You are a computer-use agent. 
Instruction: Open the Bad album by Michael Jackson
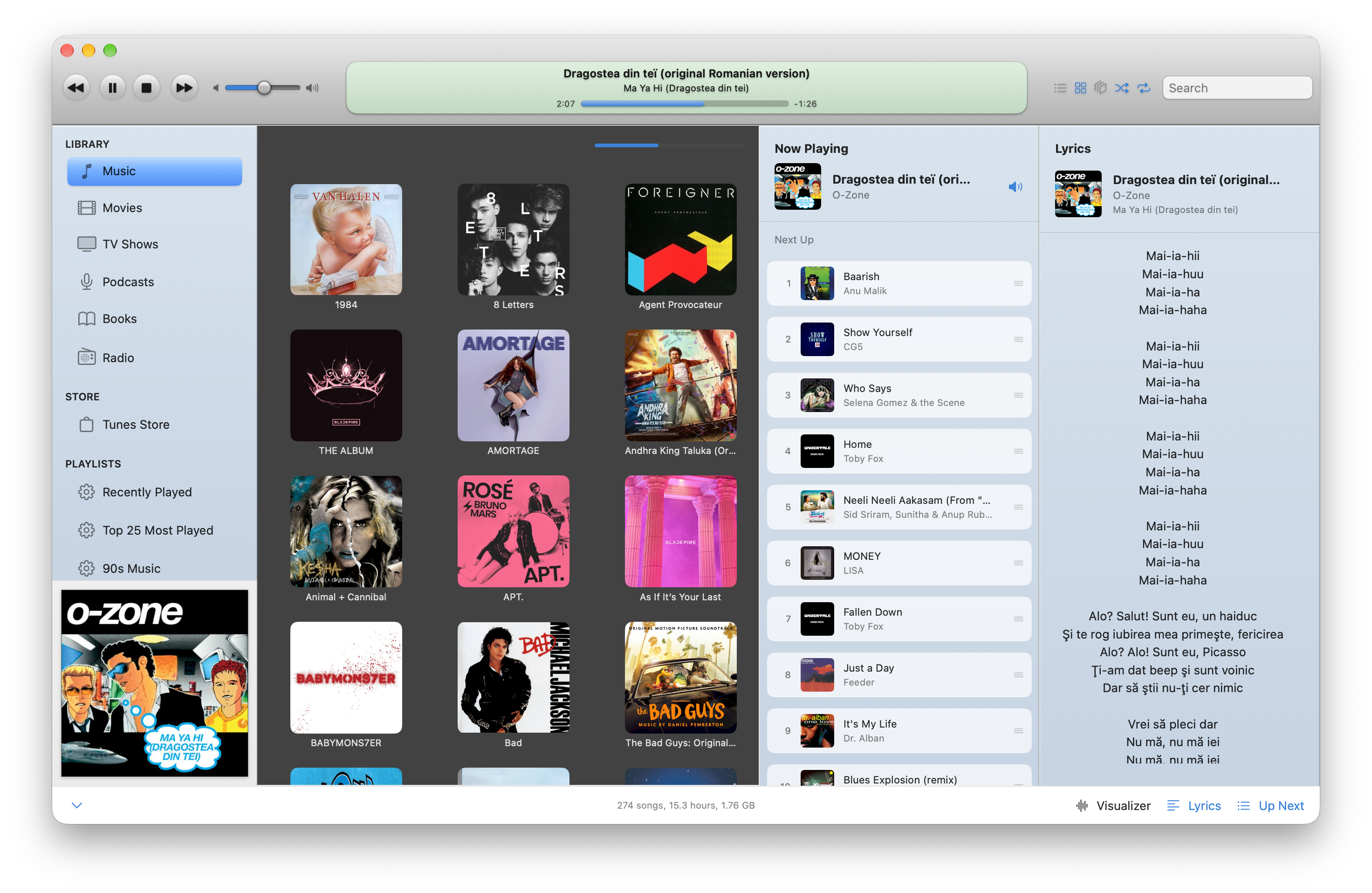(513, 677)
